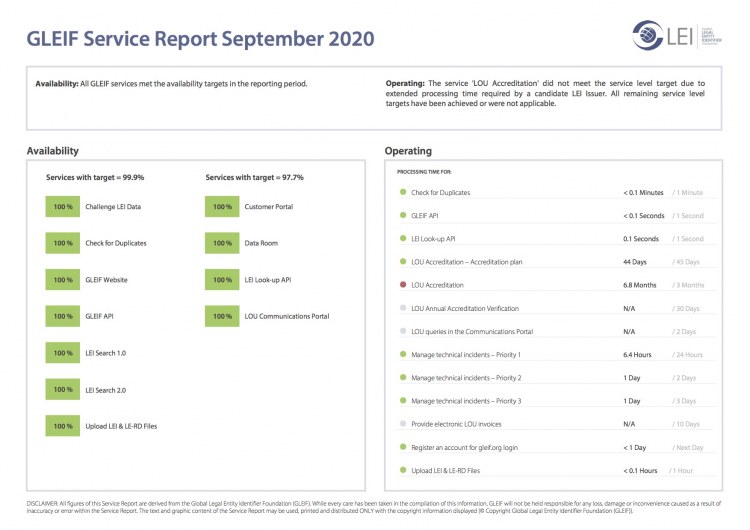Screen dimensions: 750x530
Task: Click the green dot for LEI Look-up API processing time
Action: point(402,239)
